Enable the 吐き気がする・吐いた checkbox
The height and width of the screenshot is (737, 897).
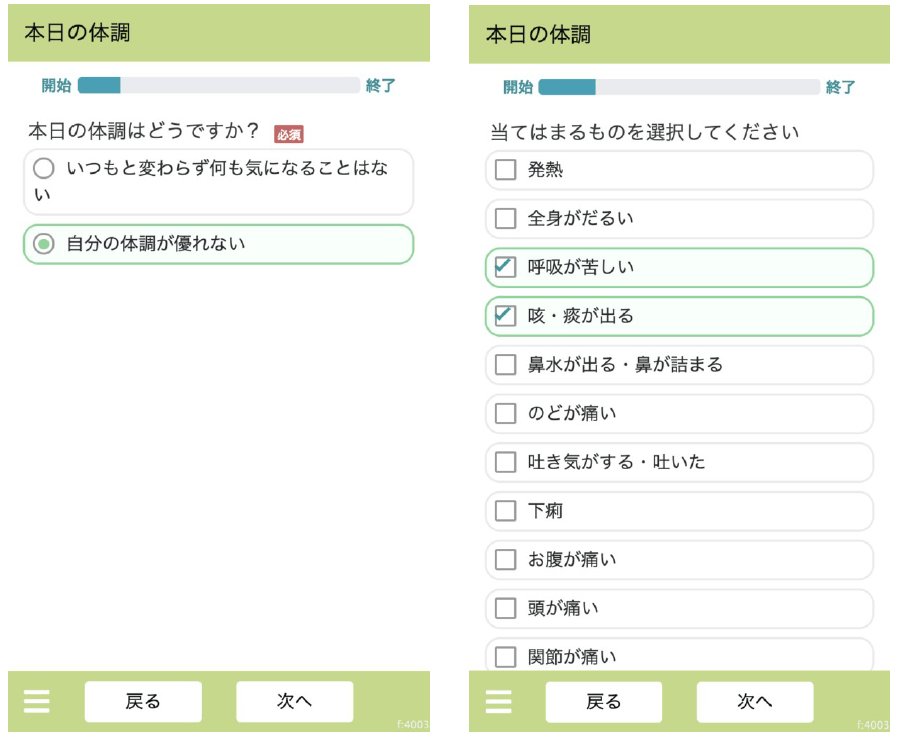click(506, 462)
